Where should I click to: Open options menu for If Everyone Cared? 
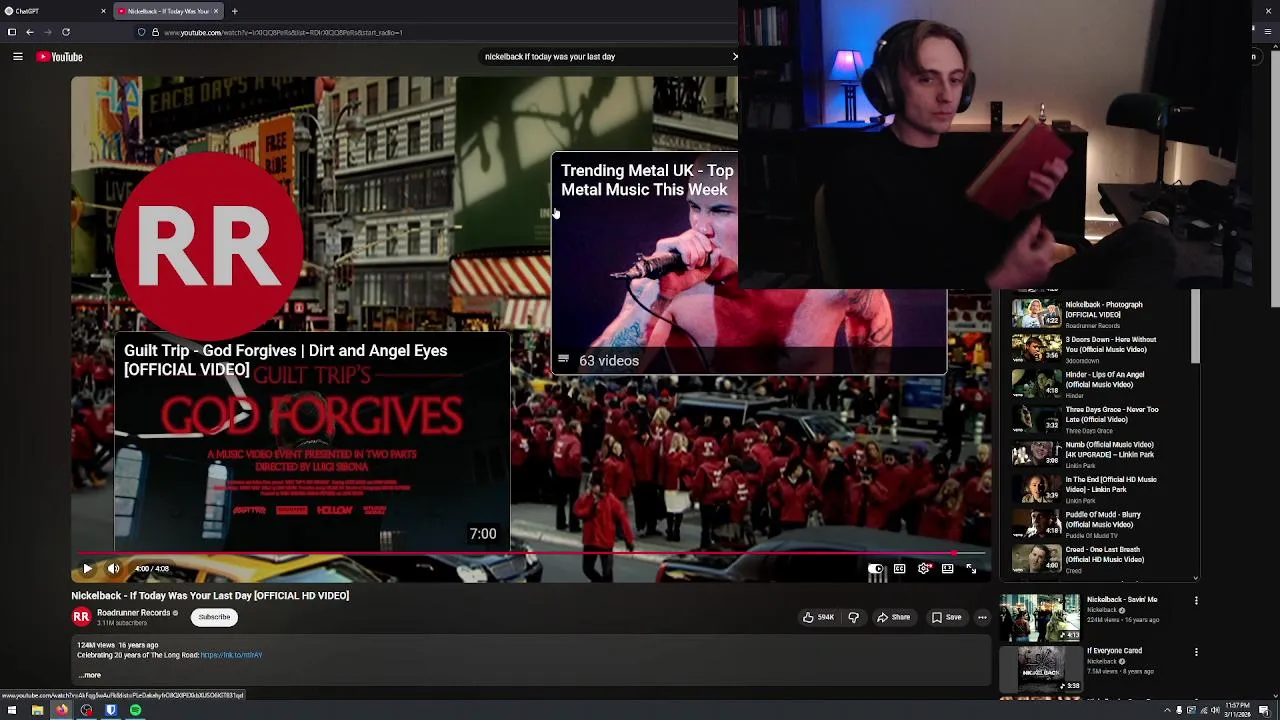[x=1196, y=652]
